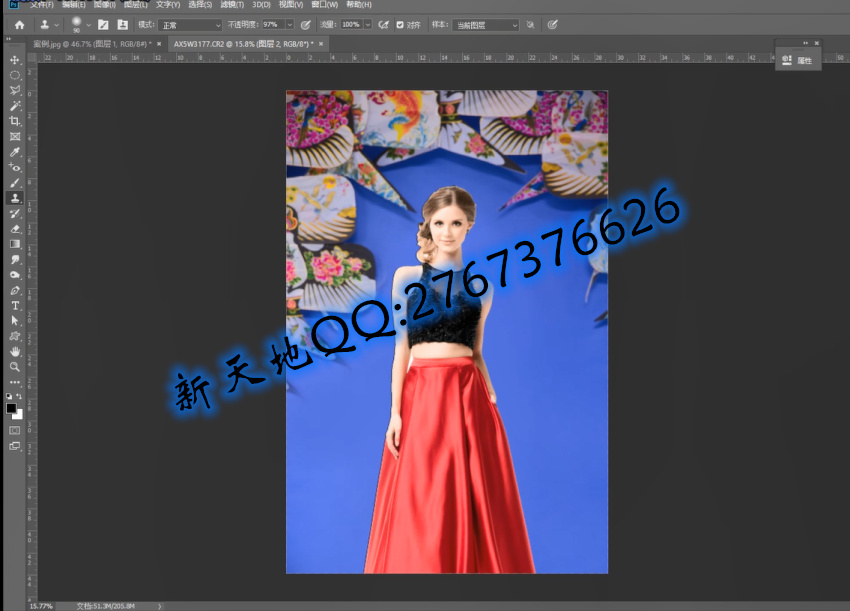Open the 样本 sample source dropdown
Screen dimensions: 850x611
(485, 24)
